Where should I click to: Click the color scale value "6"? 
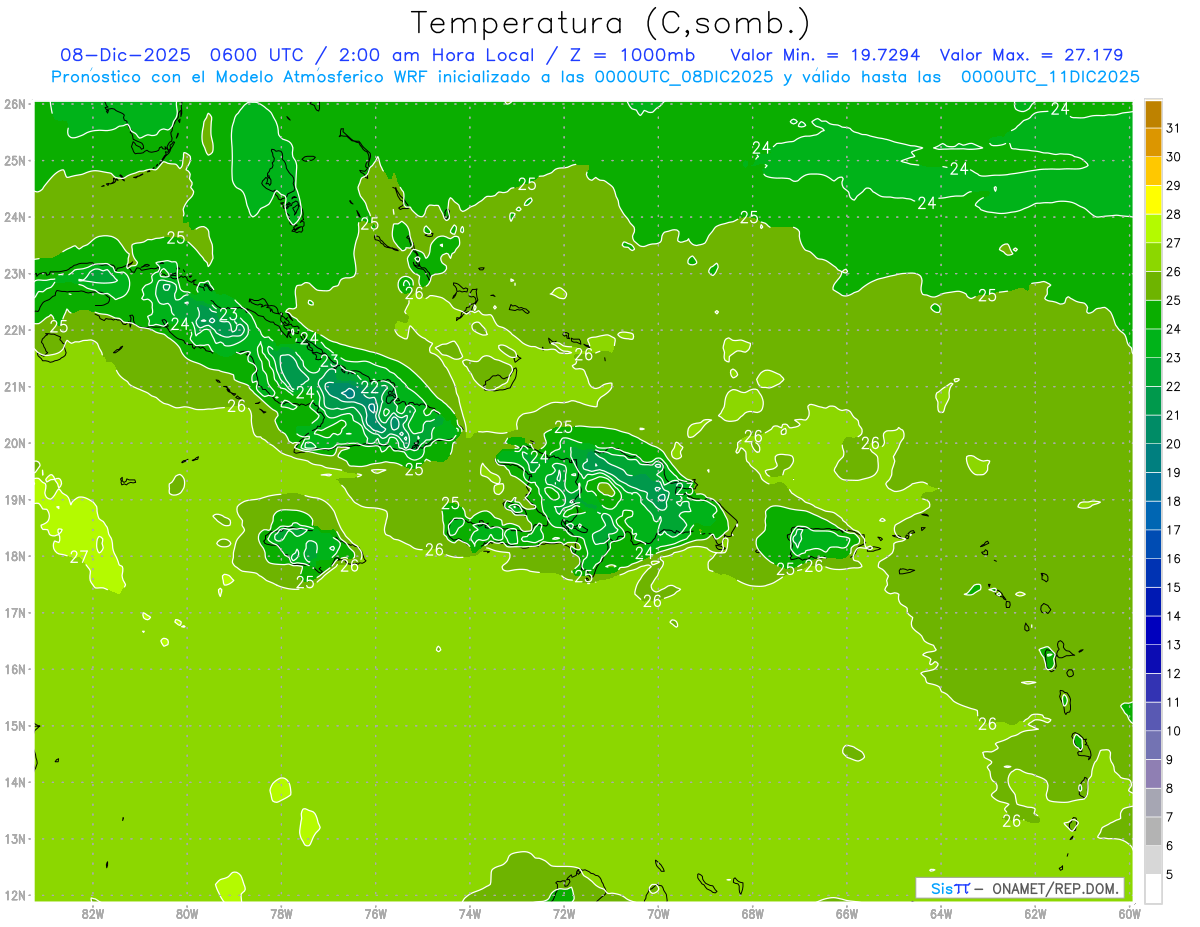pyautogui.click(x=1169, y=845)
